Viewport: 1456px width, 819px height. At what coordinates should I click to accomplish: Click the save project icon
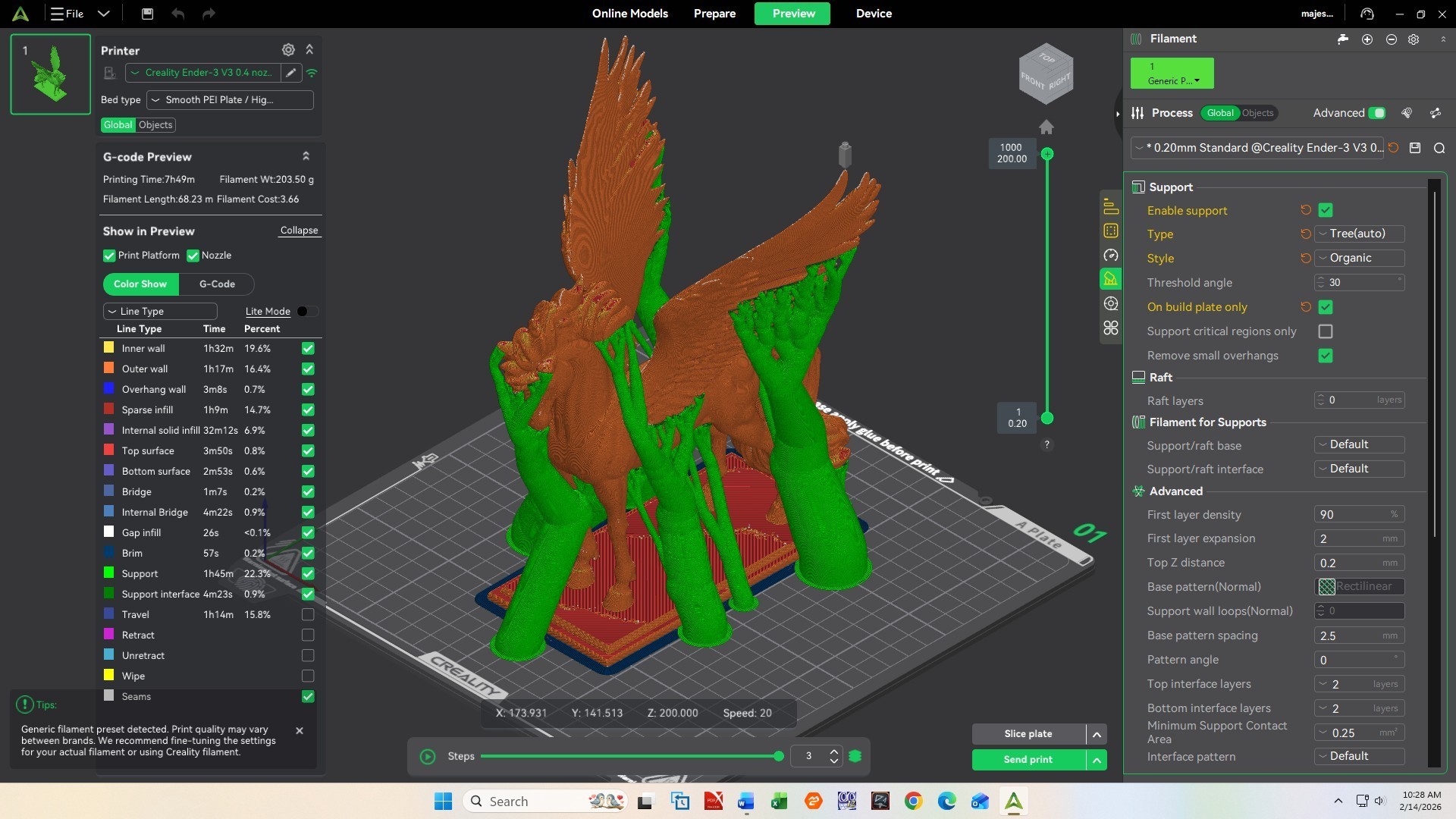click(x=147, y=14)
